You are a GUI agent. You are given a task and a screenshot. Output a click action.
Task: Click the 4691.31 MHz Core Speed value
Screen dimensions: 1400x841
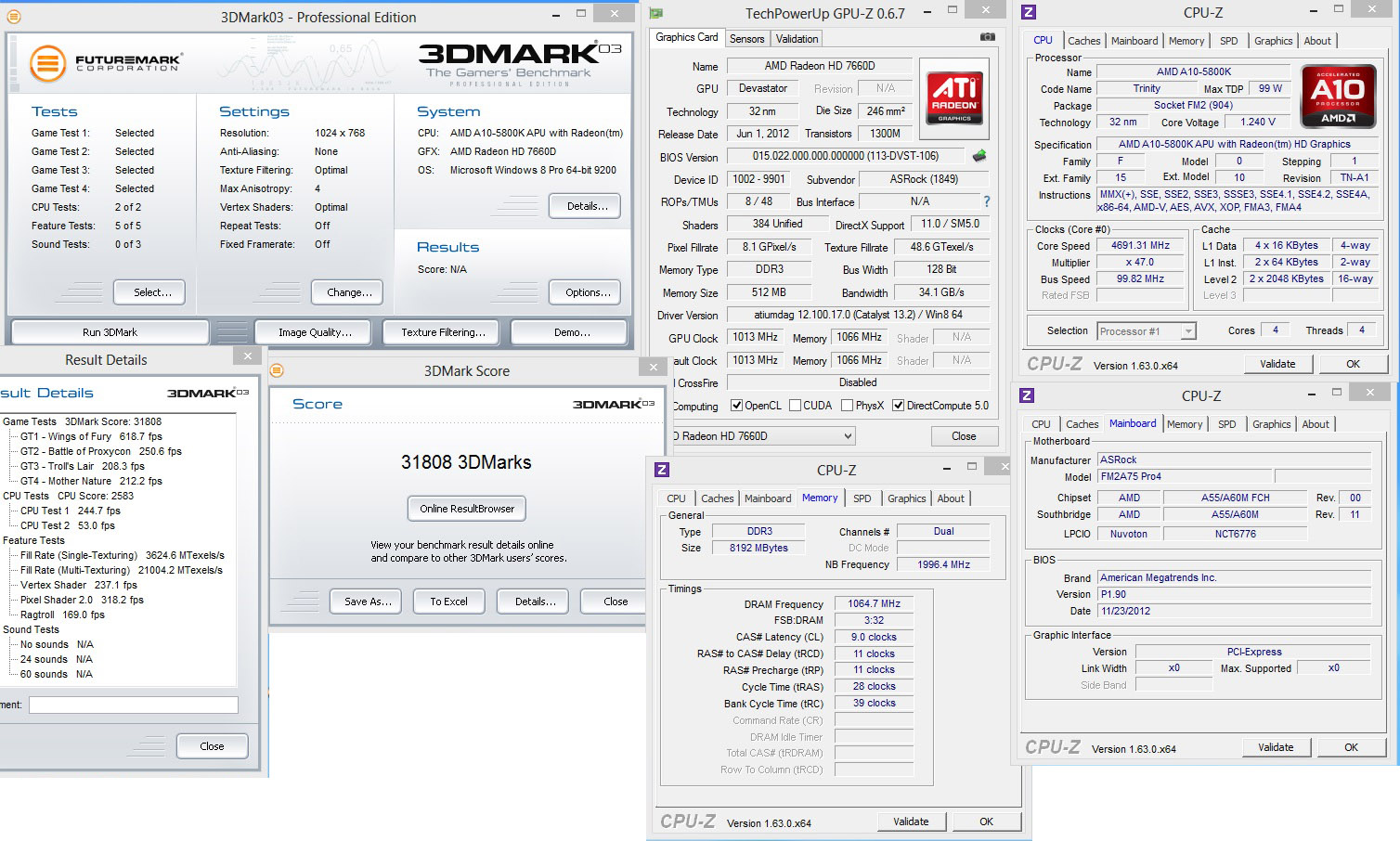pos(1140,246)
